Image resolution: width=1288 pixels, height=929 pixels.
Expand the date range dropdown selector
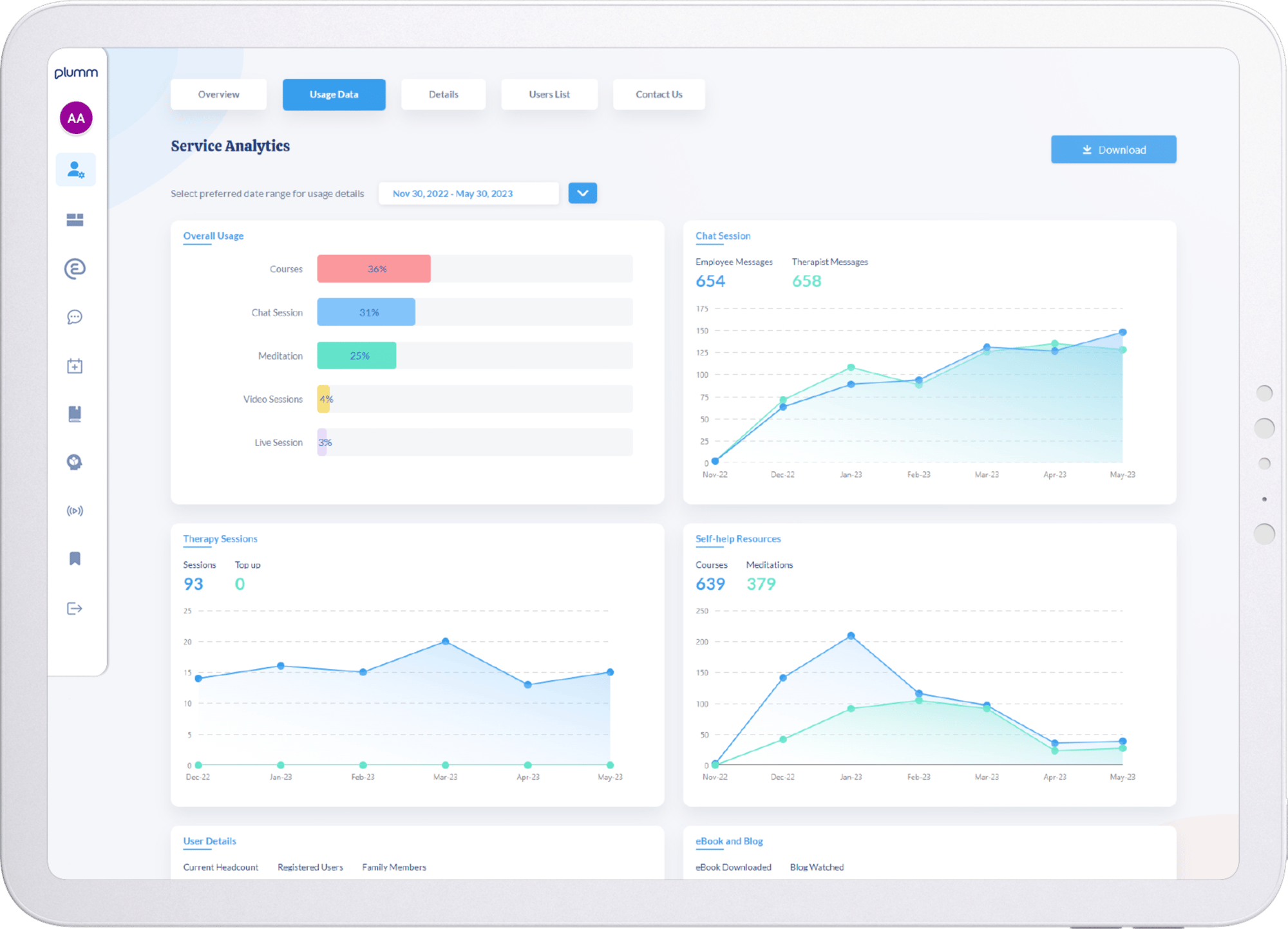pyautogui.click(x=582, y=192)
